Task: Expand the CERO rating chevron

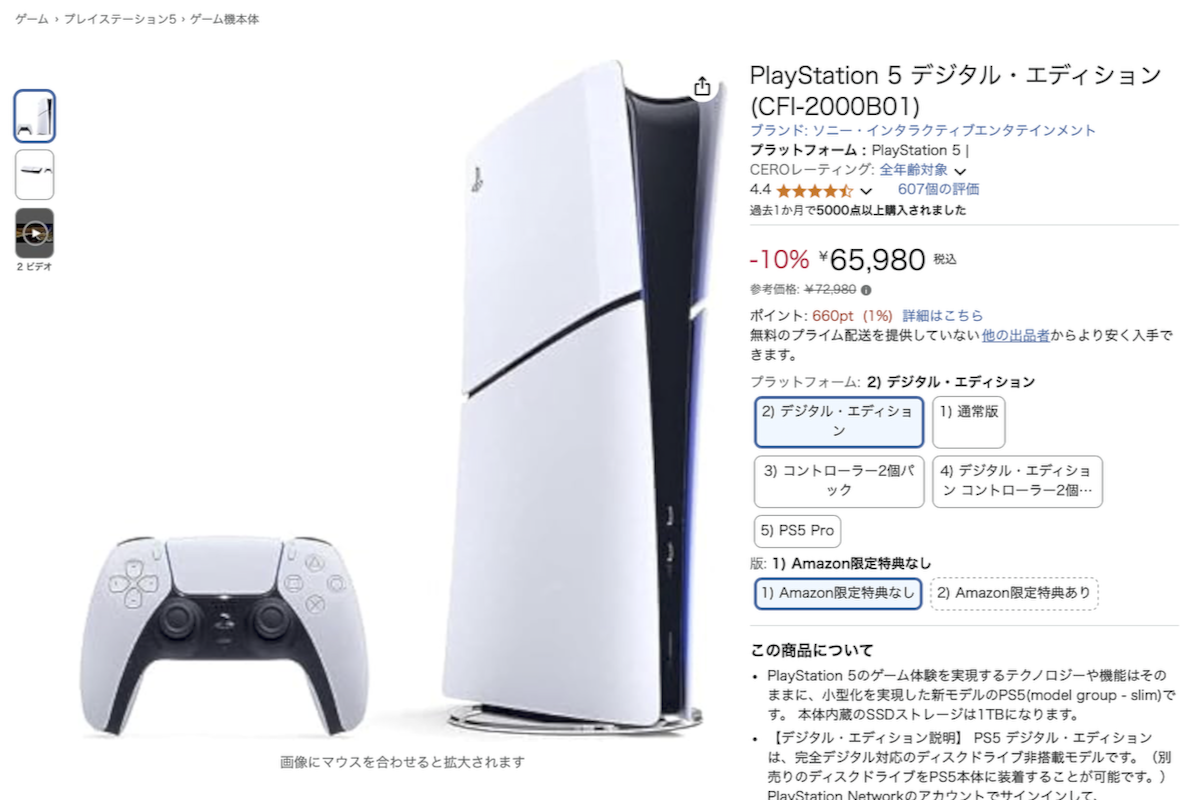Action: pyautogui.click(x=960, y=171)
